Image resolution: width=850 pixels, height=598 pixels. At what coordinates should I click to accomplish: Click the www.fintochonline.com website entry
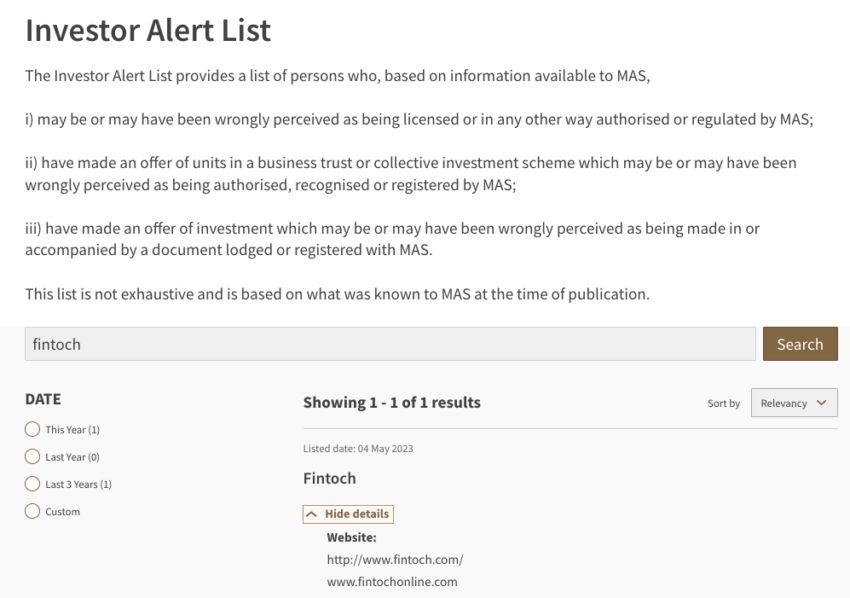392,582
